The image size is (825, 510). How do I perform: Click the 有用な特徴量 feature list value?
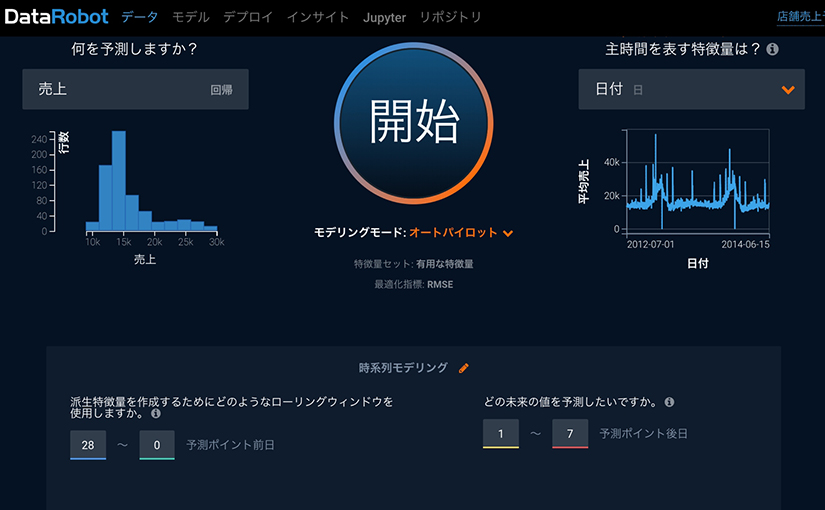445,264
